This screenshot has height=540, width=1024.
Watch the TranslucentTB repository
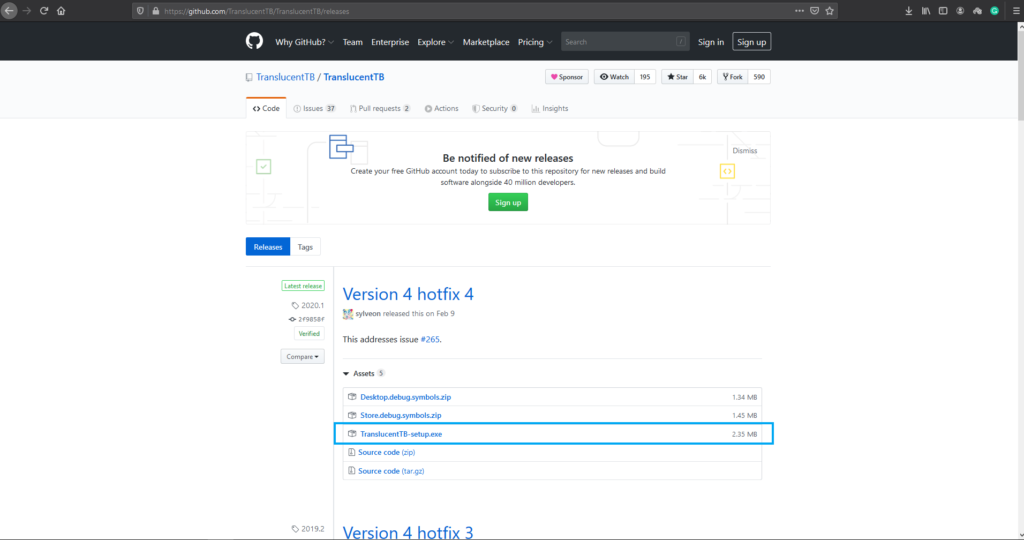614,77
